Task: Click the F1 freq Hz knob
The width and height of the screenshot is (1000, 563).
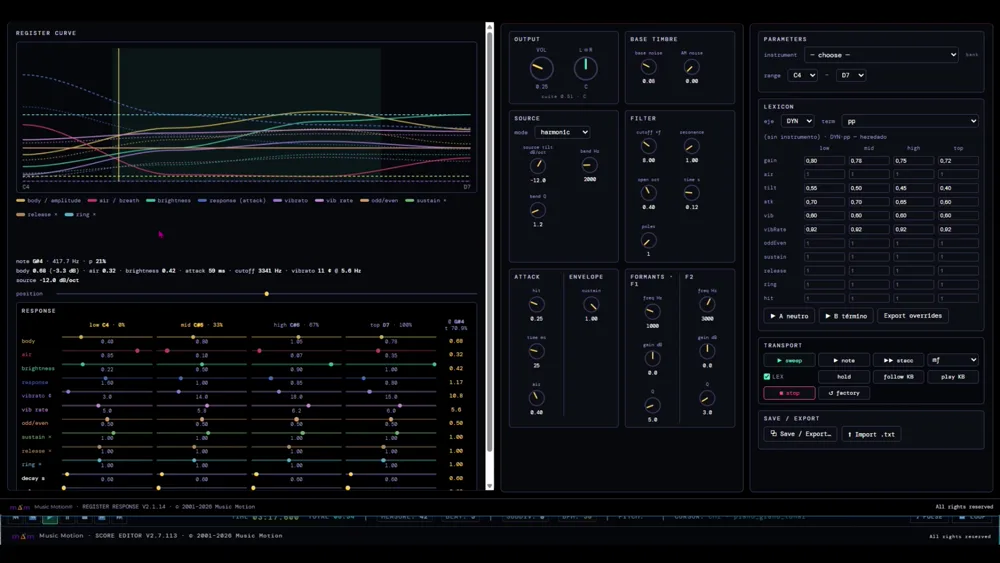Action: [x=652, y=312]
